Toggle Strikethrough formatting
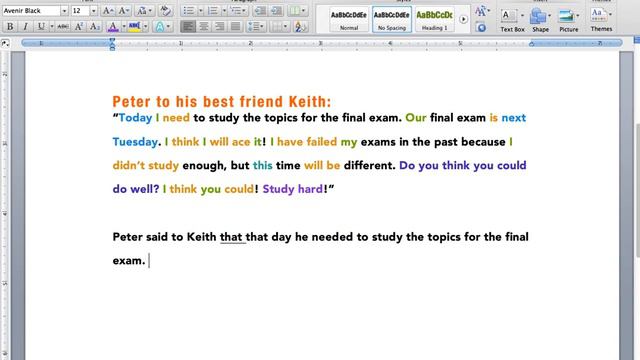The width and height of the screenshot is (640, 360). point(63,27)
